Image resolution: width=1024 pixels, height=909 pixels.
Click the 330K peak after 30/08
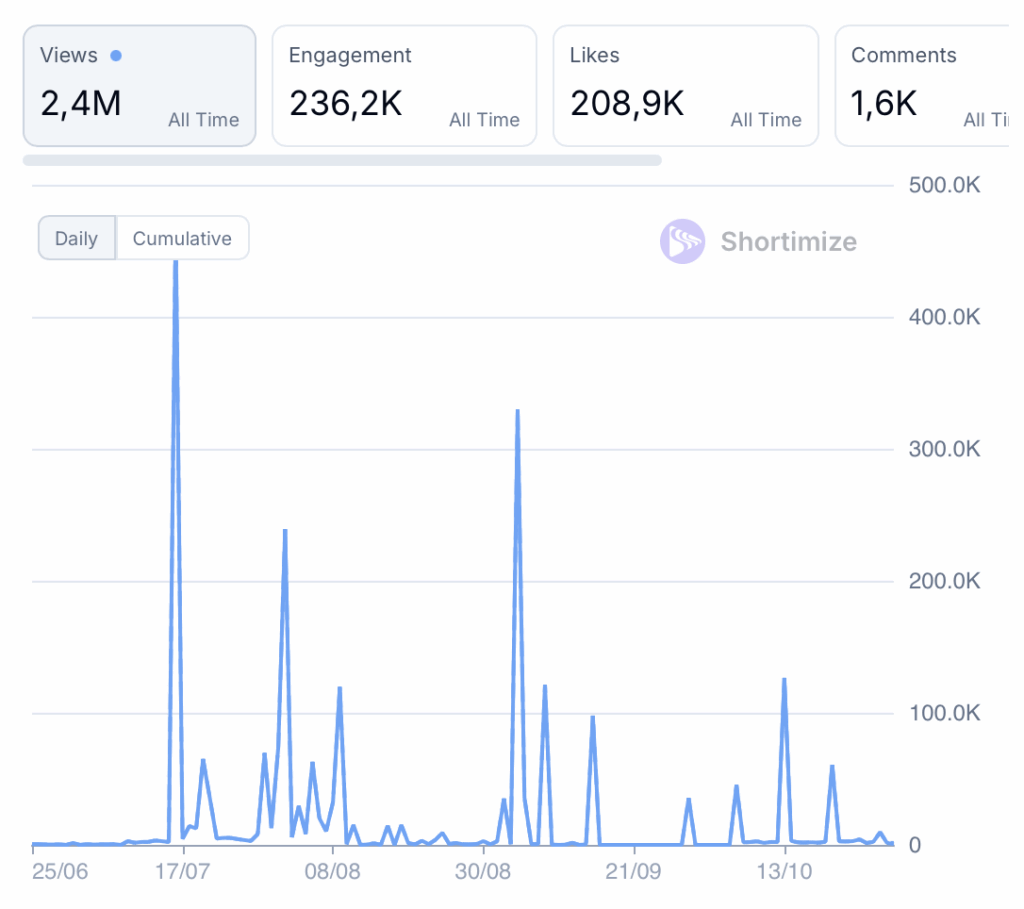pyautogui.click(x=517, y=411)
